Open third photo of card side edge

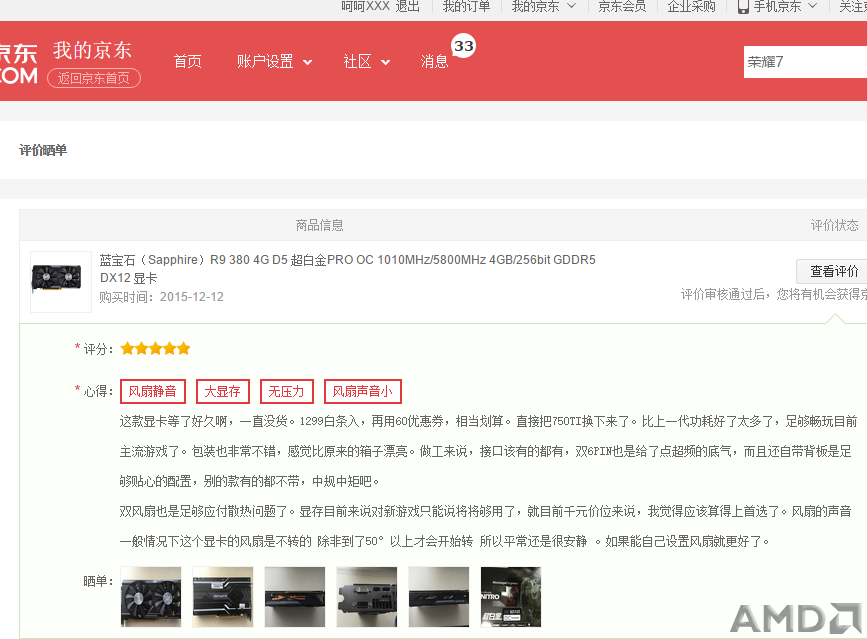295,597
